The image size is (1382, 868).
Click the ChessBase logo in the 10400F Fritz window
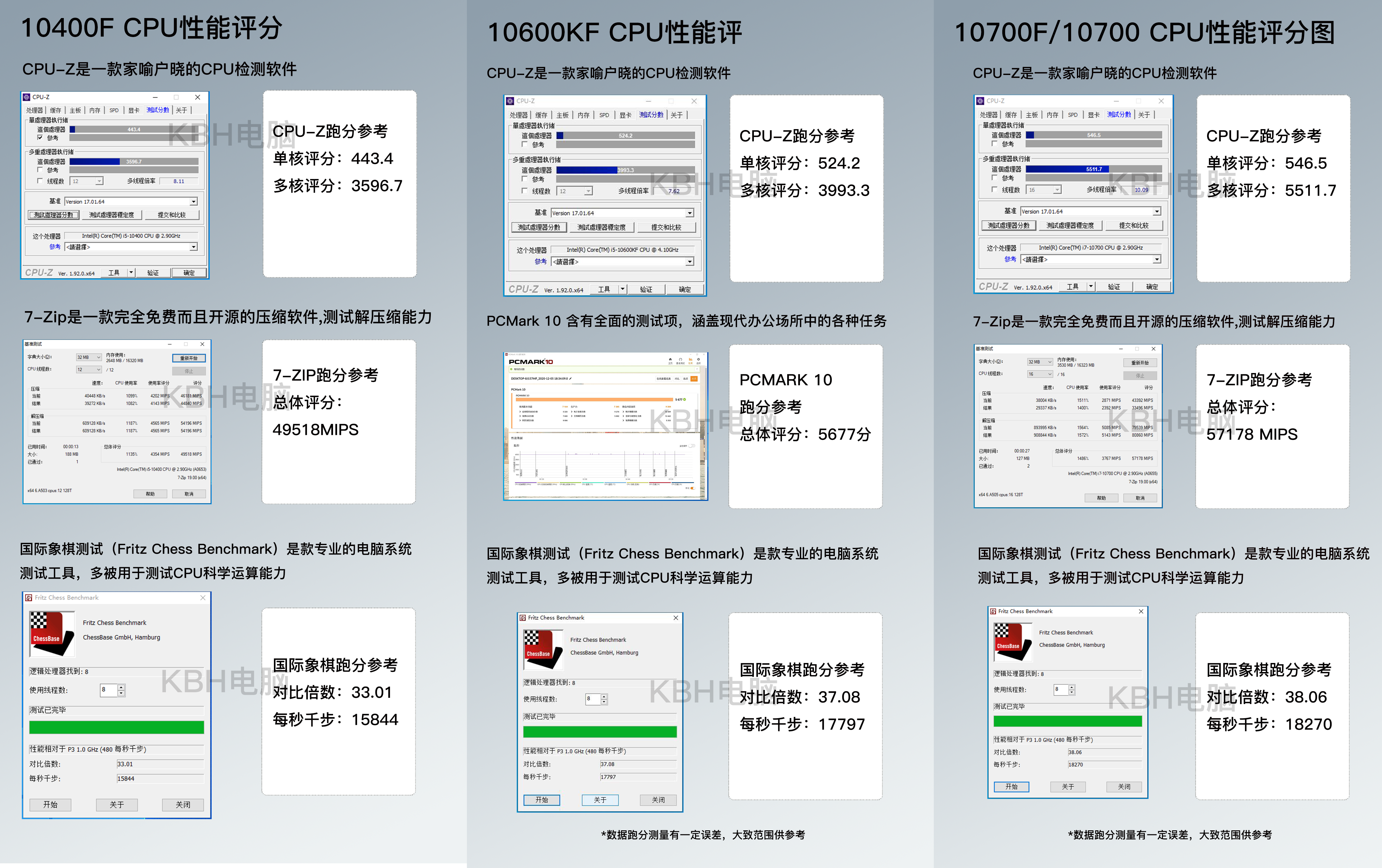click(x=52, y=633)
